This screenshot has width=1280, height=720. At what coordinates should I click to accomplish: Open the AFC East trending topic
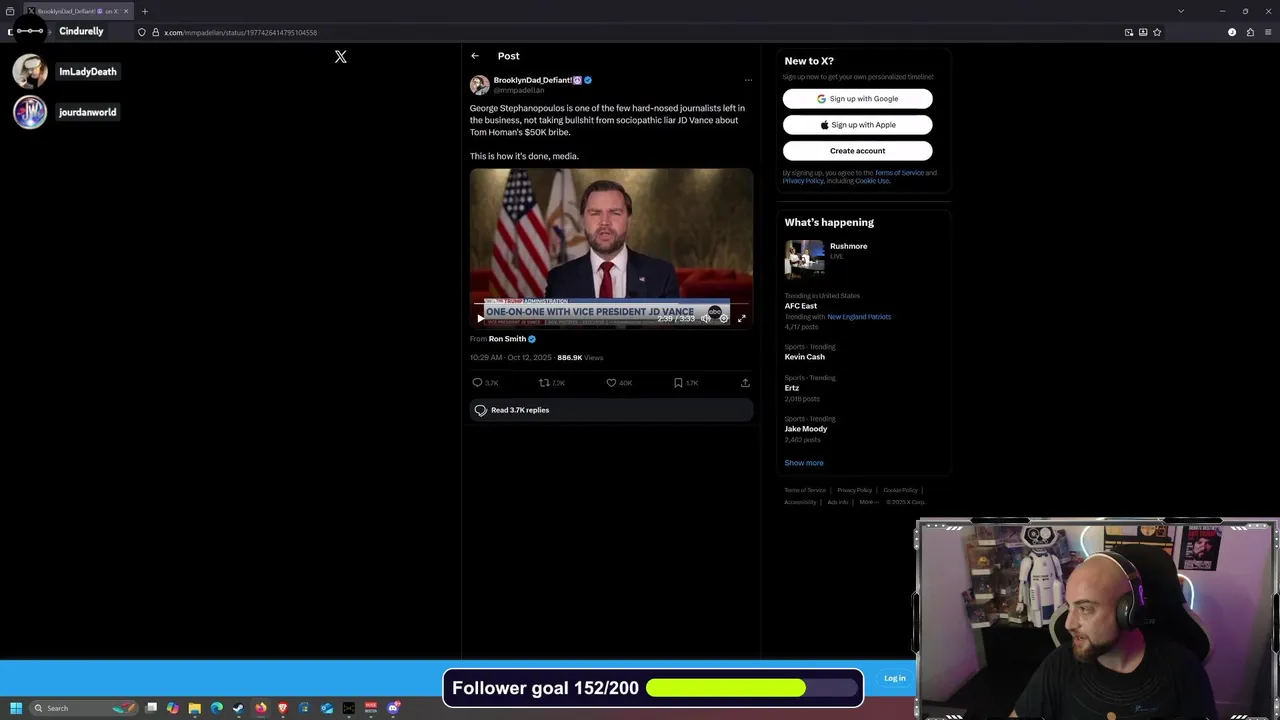801,306
